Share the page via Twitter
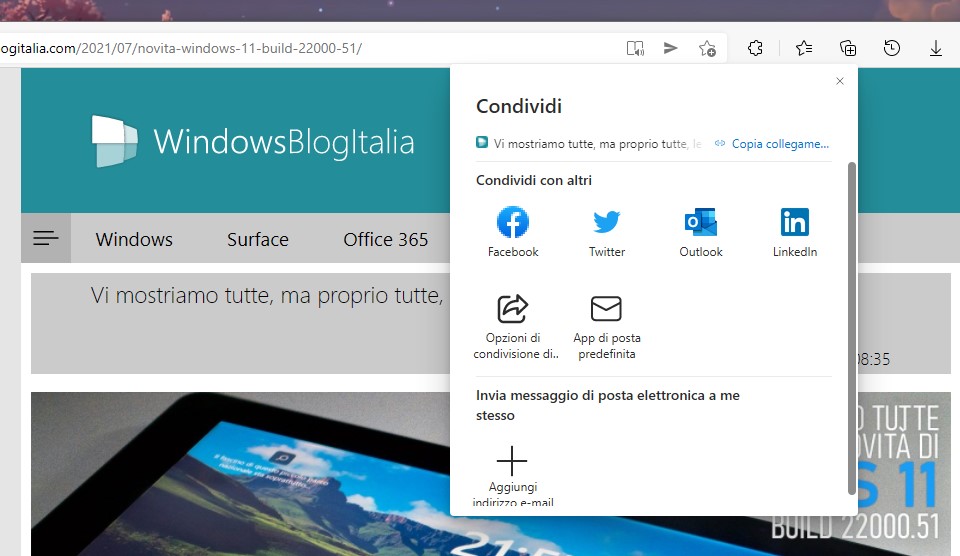Image resolution: width=960 pixels, height=556 pixels. [607, 232]
